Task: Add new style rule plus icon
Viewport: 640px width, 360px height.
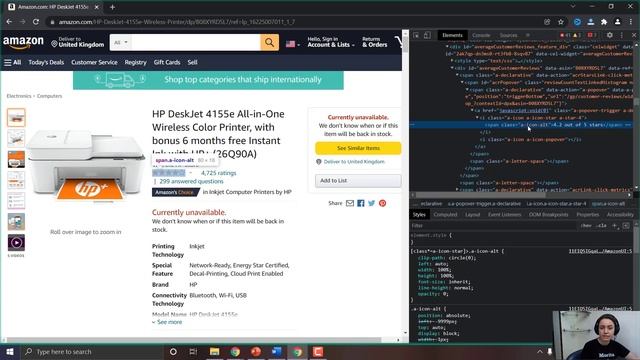Action: click(614, 226)
